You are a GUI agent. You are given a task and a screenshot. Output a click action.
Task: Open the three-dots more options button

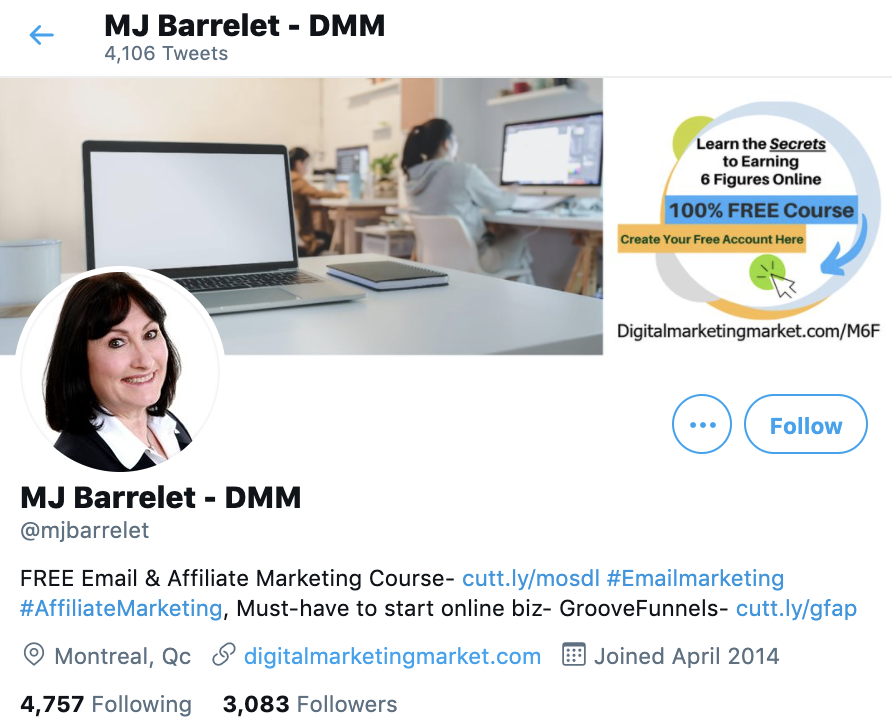click(701, 424)
